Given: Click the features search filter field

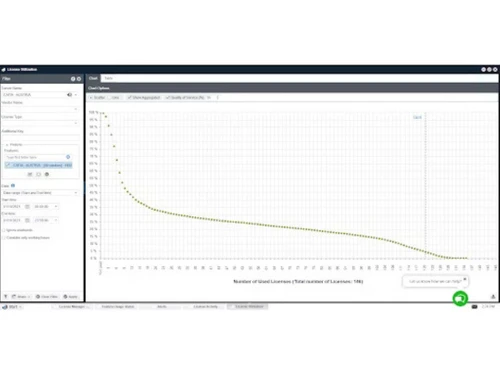Looking at the screenshot, I should pos(34,157).
